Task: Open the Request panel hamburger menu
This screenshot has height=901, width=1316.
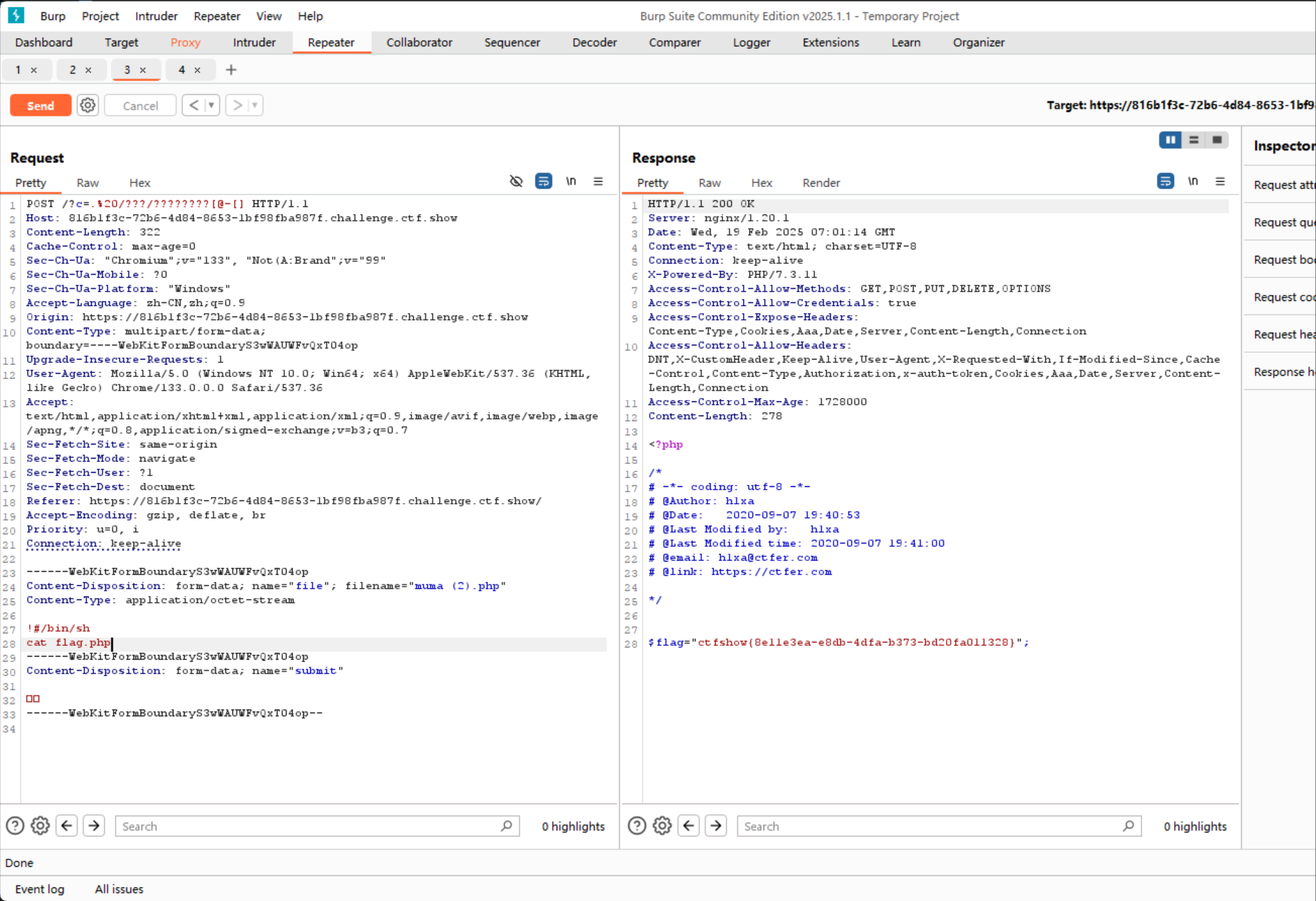Action: pos(598,181)
